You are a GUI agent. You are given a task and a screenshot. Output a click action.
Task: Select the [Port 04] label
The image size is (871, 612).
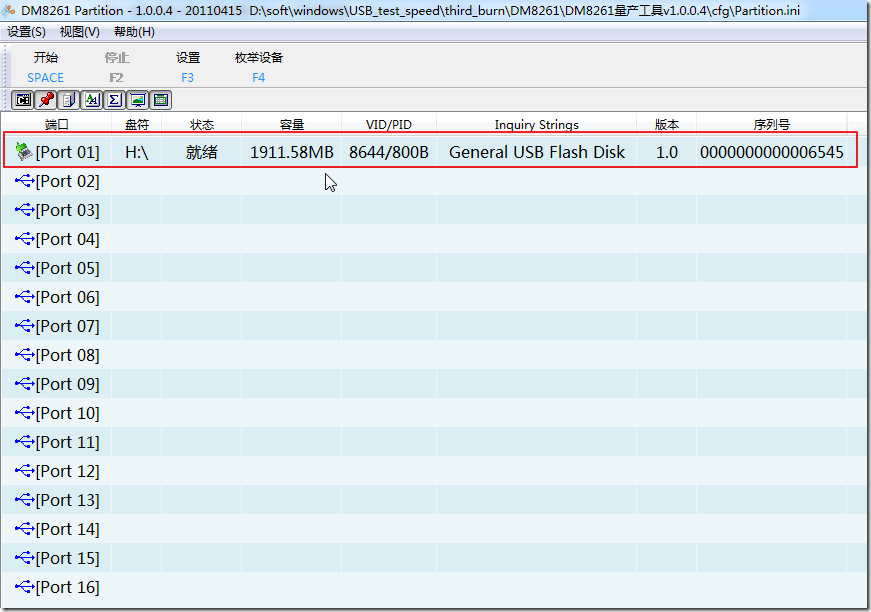point(68,239)
